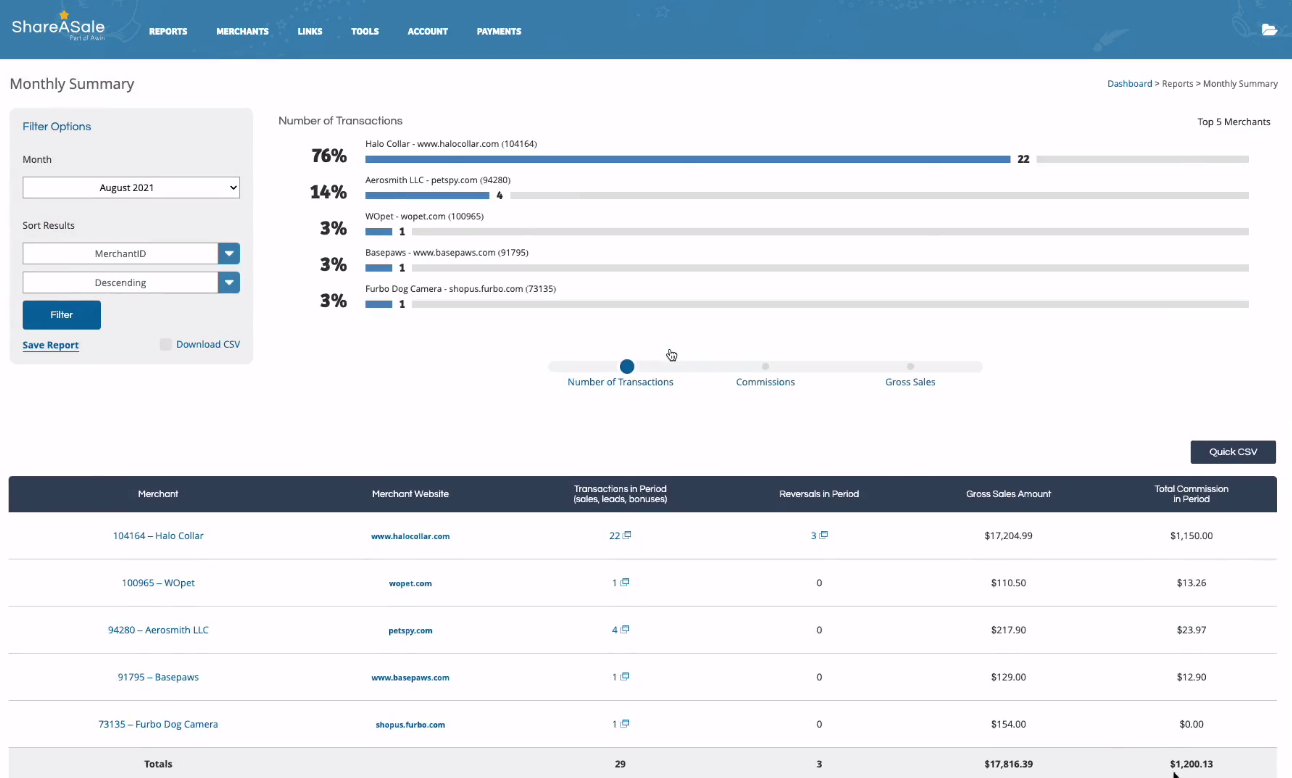Visit shopus.furbo.com website link
The image size is (1292, 778).
(x=410, y=724)
